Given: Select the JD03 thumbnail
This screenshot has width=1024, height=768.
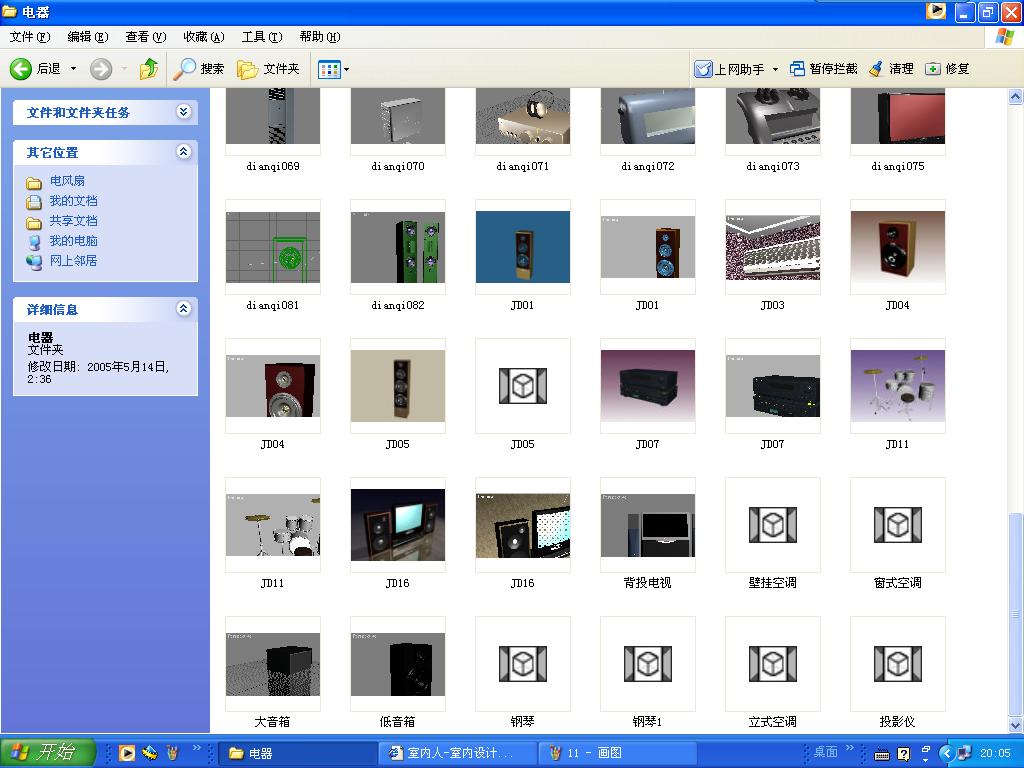Looking at the screenshot, I should pos(773,247).
